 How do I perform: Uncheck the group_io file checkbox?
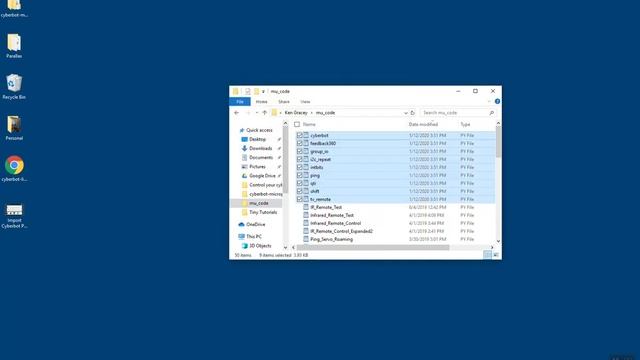[300, 151]
